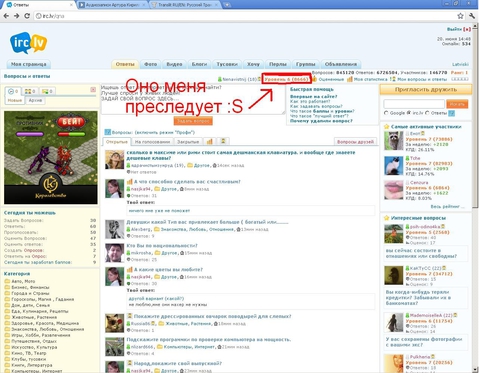The height and width of the screenshot is (373, 479).
Task: Click the cat avatar of user Tche
Action: 393,166
